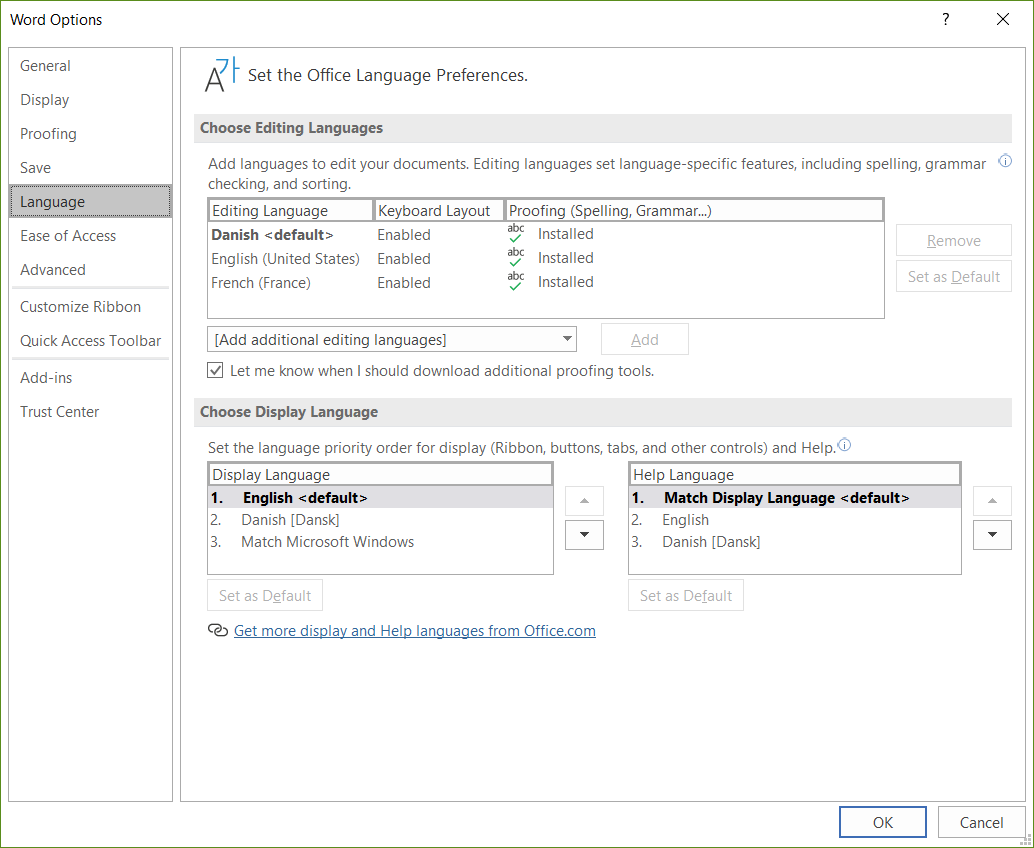
Task: Move help language down with the down arrow
Action: click(992, 535)
